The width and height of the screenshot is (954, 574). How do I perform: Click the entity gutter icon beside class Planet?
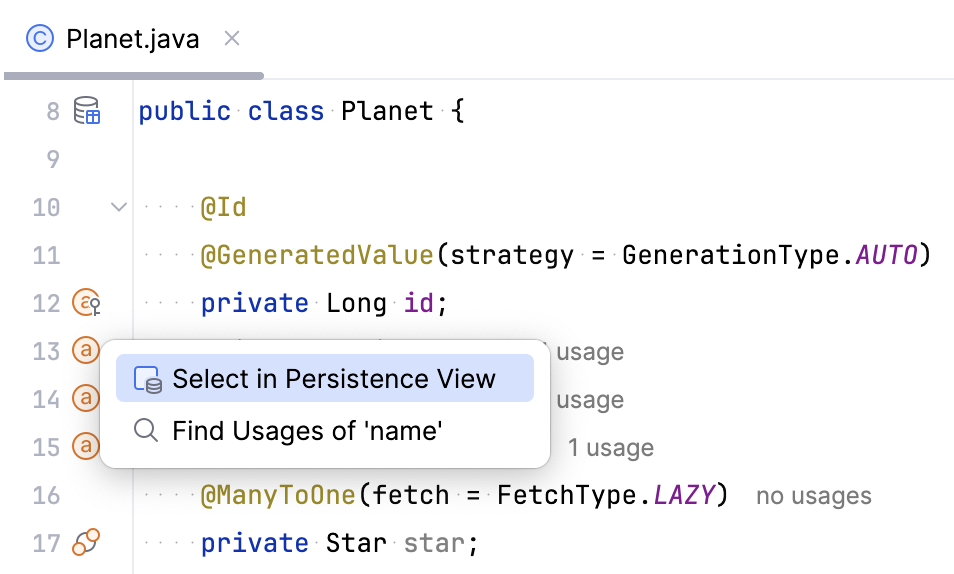88,110
